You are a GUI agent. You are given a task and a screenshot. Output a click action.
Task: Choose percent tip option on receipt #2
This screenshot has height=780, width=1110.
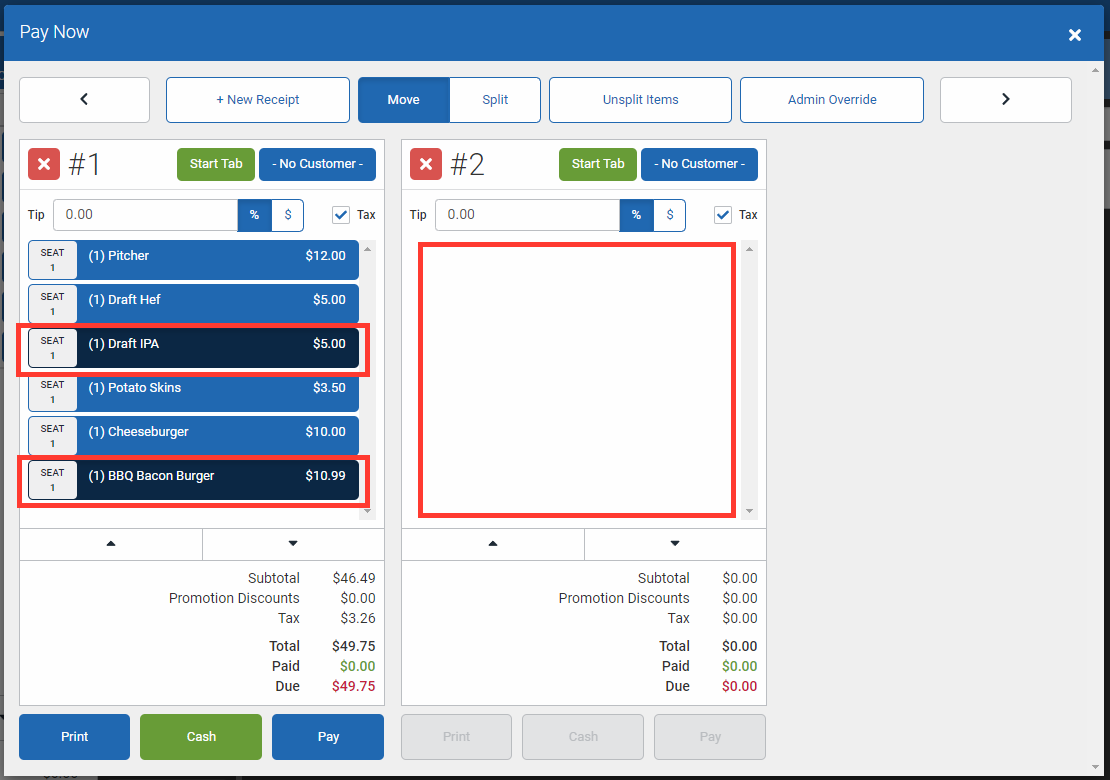tap(637, 214)
